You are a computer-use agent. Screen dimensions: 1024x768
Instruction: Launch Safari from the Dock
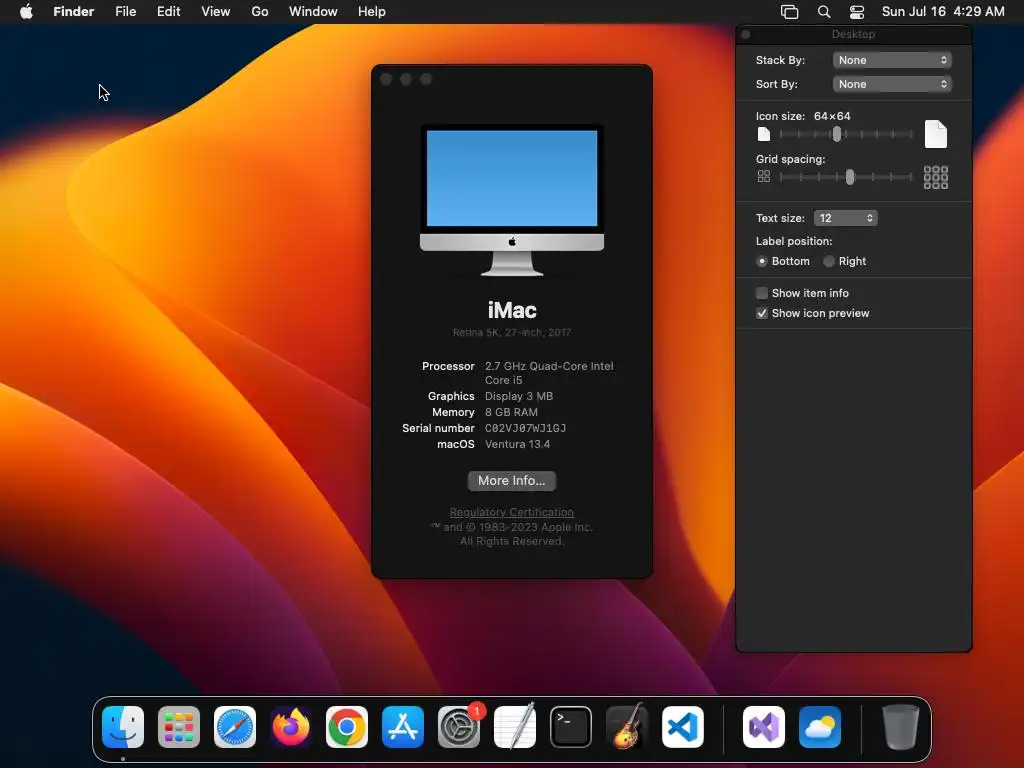235,727
